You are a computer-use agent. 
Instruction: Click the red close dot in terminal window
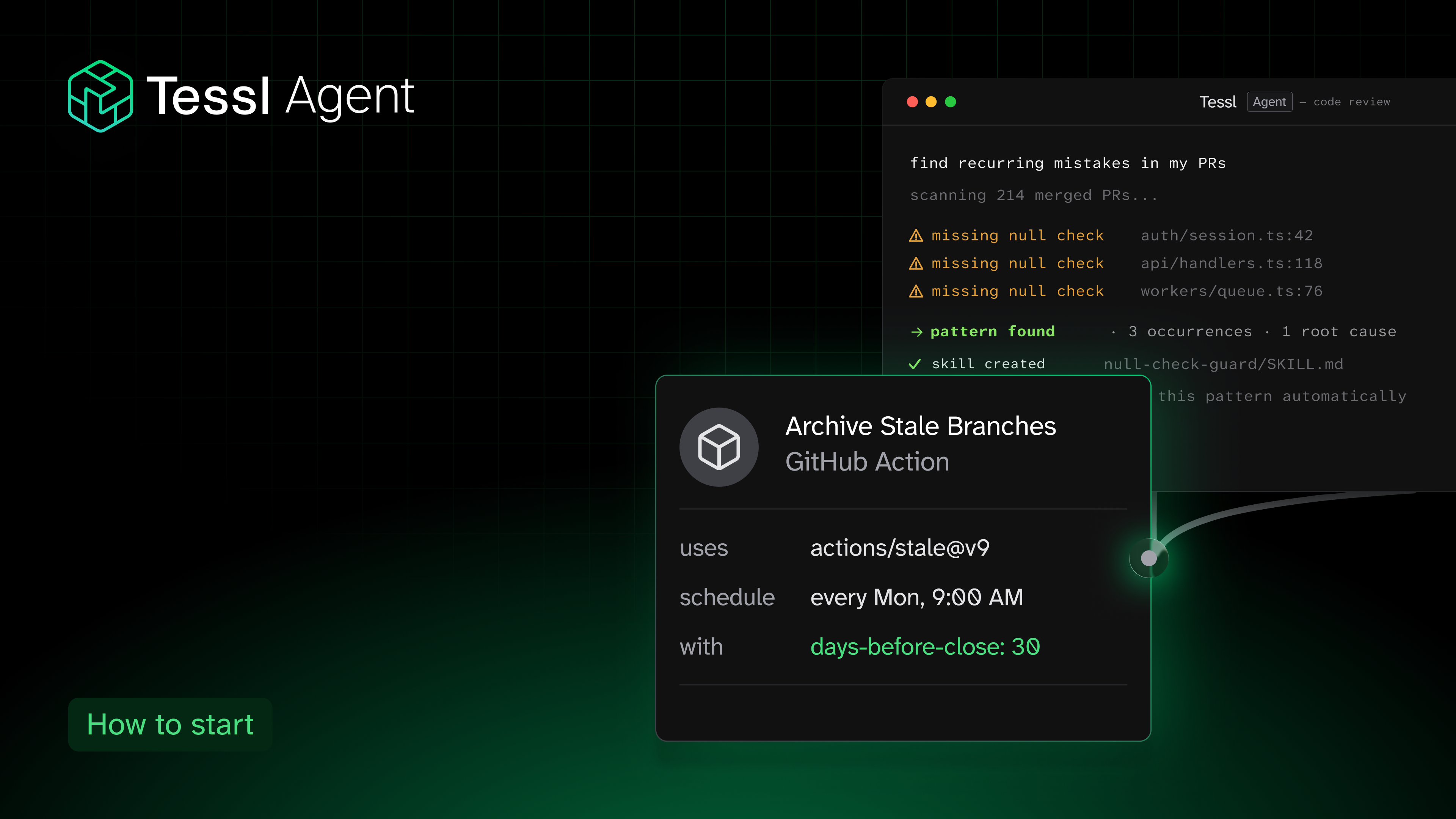pyautogui.click(x=912, y=102)
